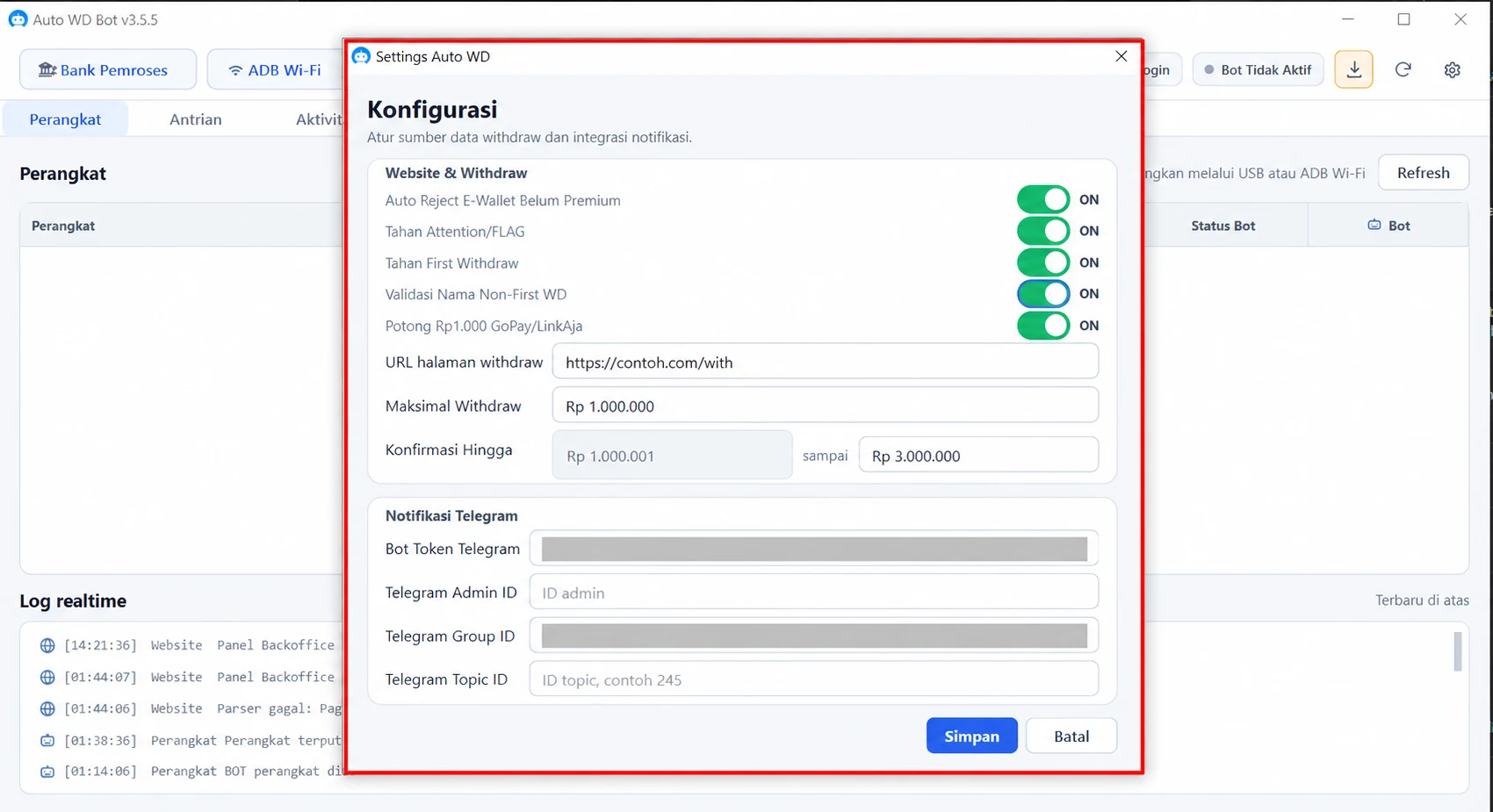Viewport: 1493px width, 812px height.
Task: Click the URL halaman withdraw field
Action: point(825,362)
